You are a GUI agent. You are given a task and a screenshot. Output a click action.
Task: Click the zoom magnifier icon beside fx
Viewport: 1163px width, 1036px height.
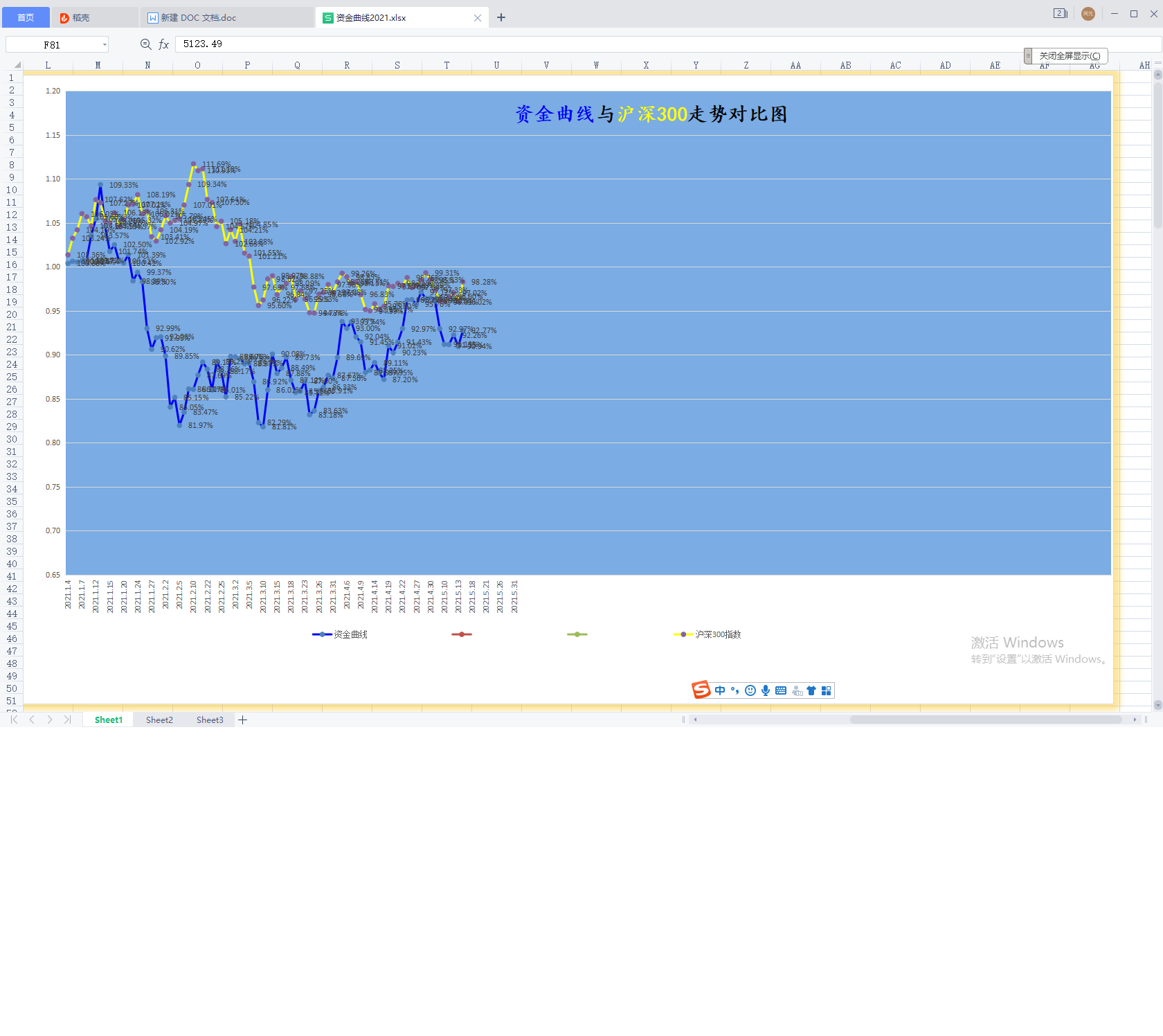[145, 44]
